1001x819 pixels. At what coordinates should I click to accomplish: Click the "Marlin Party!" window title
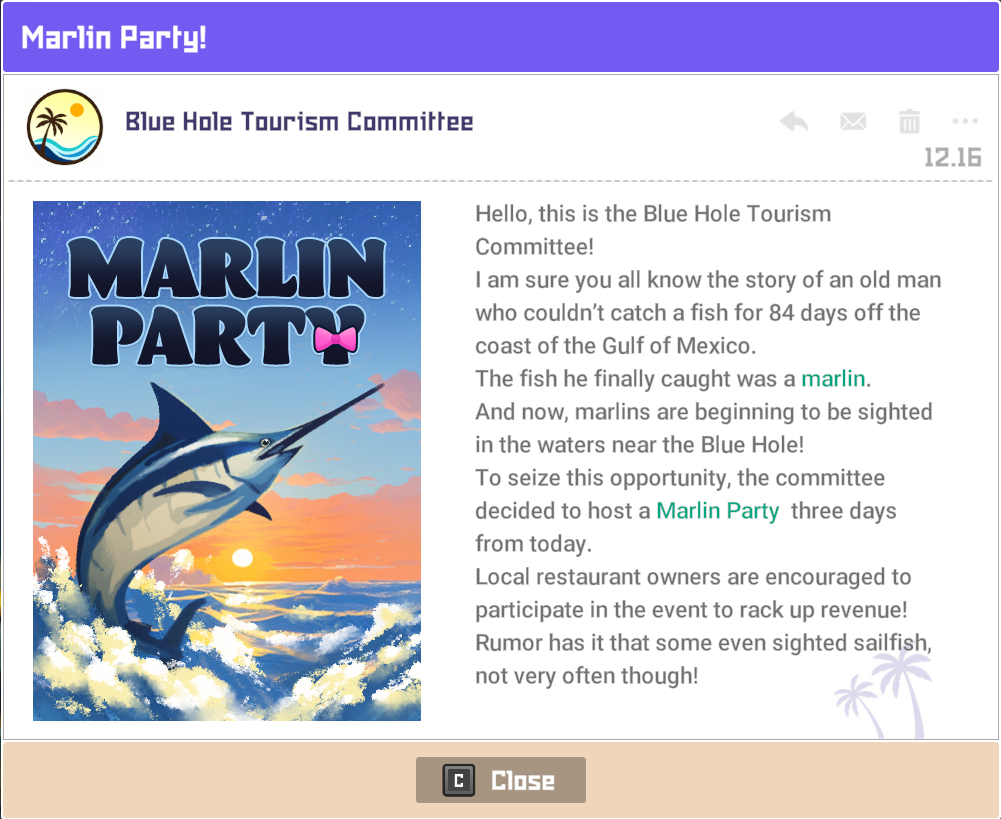114,38
